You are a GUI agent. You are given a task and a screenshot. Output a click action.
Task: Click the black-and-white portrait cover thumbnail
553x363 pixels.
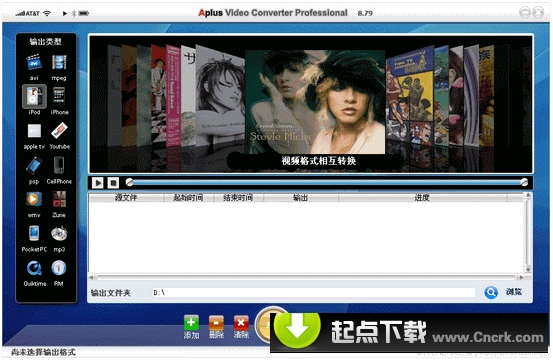pos(220,96)
